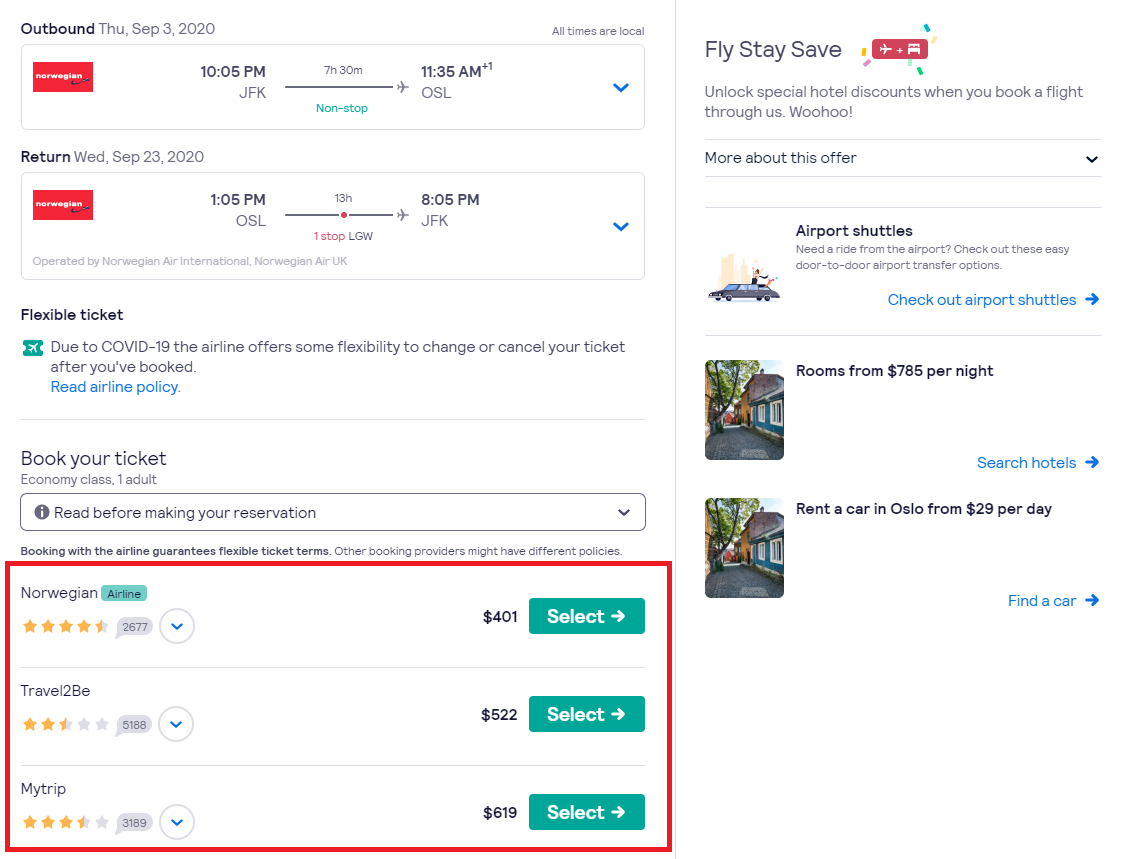The height and width of the screenshot is (859, 1127).
Task: Expand outbound JFK to OSL flight details
Action: (620, 88)
